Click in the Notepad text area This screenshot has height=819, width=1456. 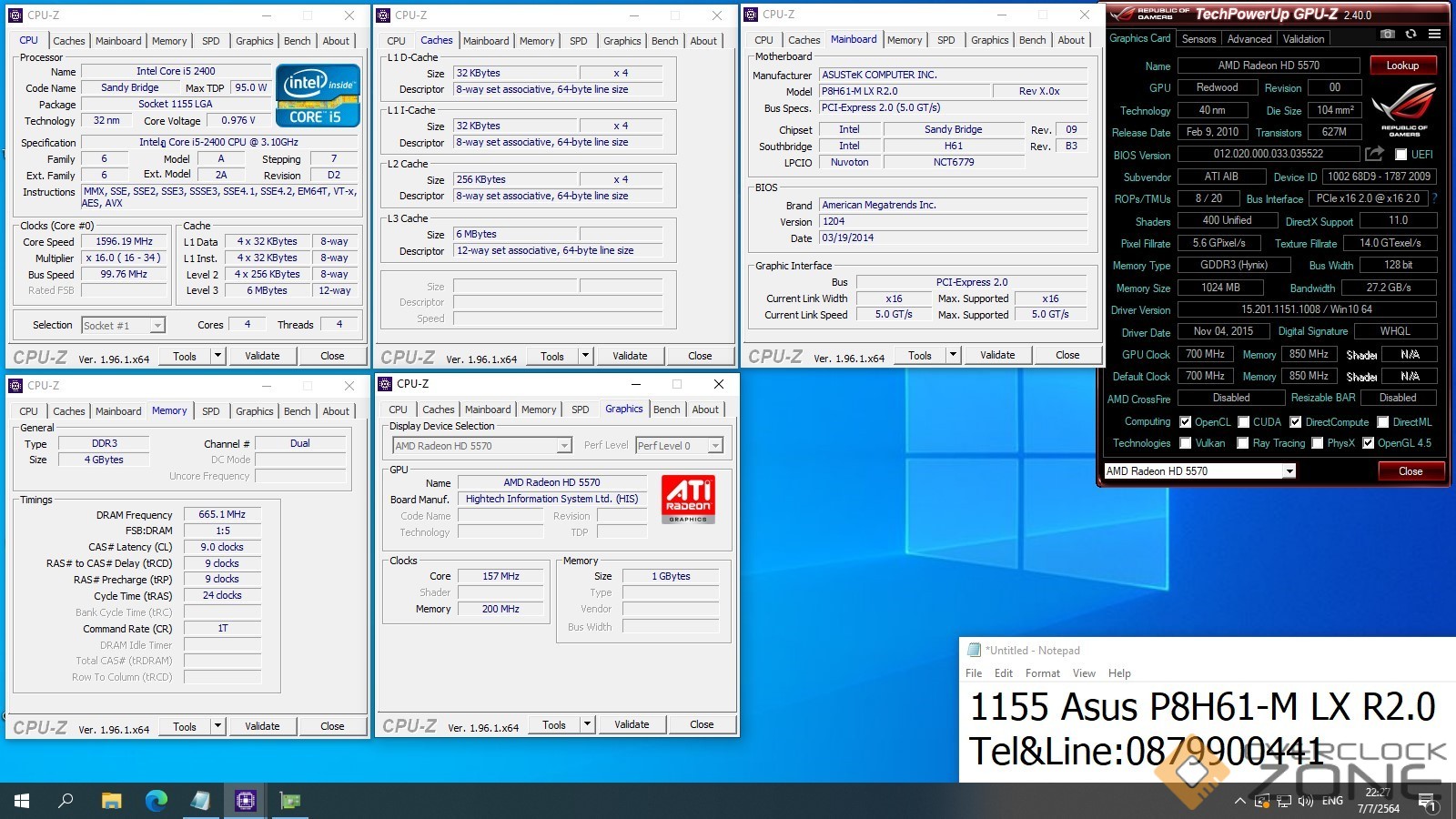(x=1201, y=728)
